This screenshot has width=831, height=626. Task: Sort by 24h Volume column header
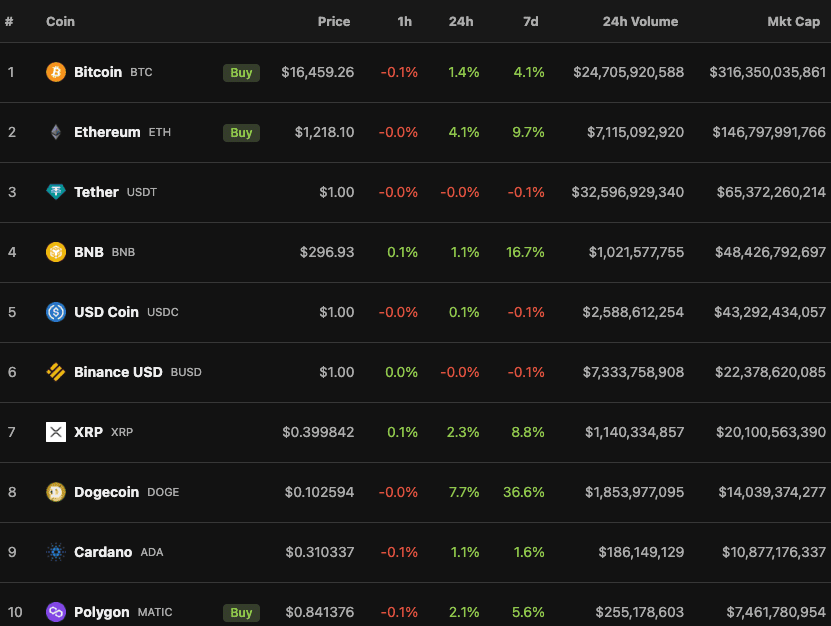pyautogui.click(x=640, y=22)
